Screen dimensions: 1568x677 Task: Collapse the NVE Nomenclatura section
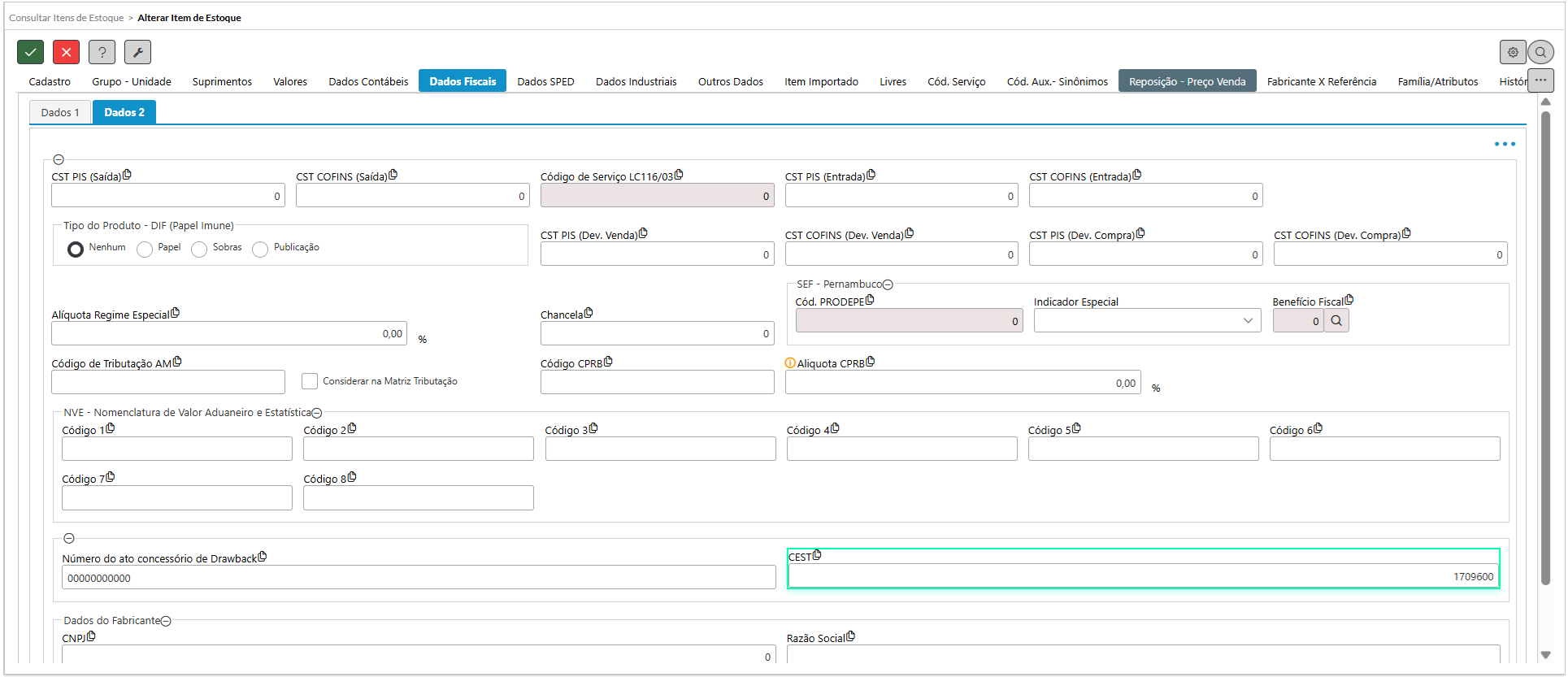317,413
